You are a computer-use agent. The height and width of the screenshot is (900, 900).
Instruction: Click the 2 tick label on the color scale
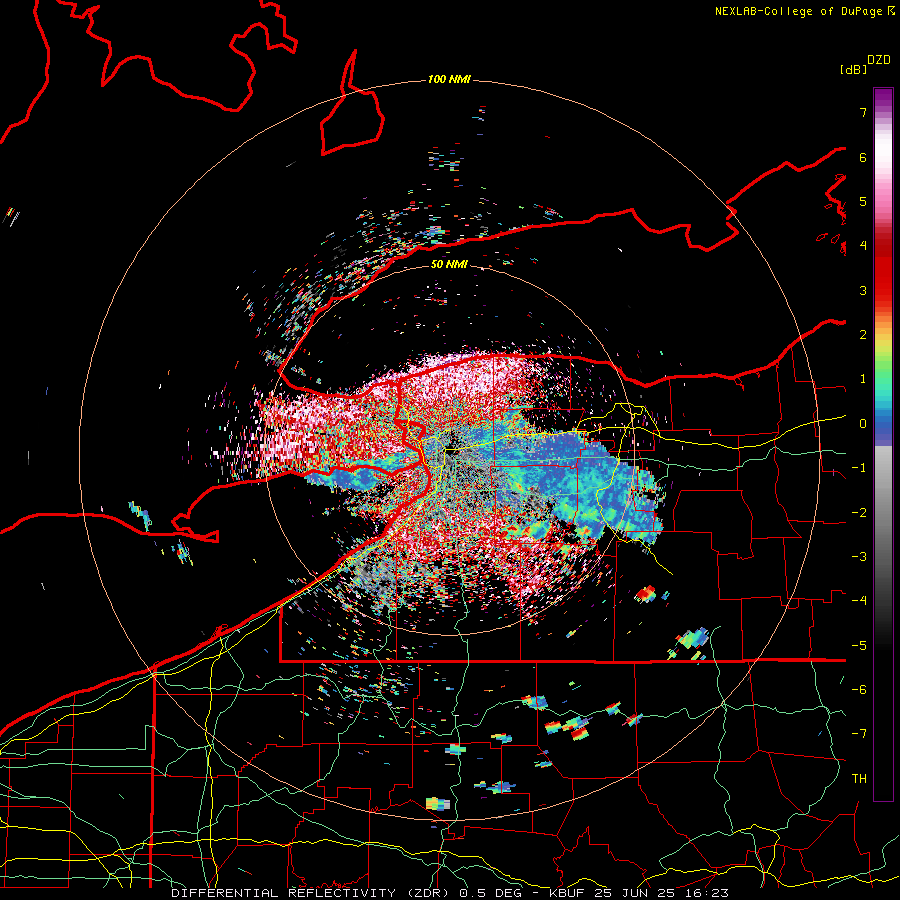tap(863, 335)
